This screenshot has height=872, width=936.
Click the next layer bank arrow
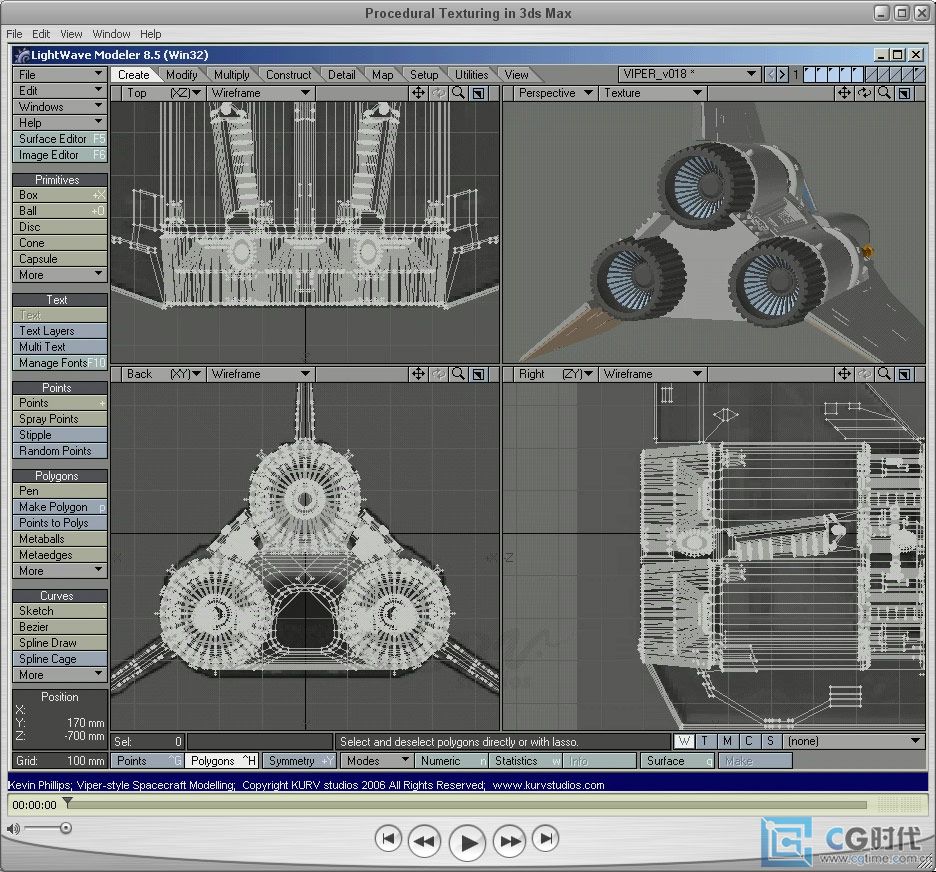pyautogui.click(x=781, y=74)
